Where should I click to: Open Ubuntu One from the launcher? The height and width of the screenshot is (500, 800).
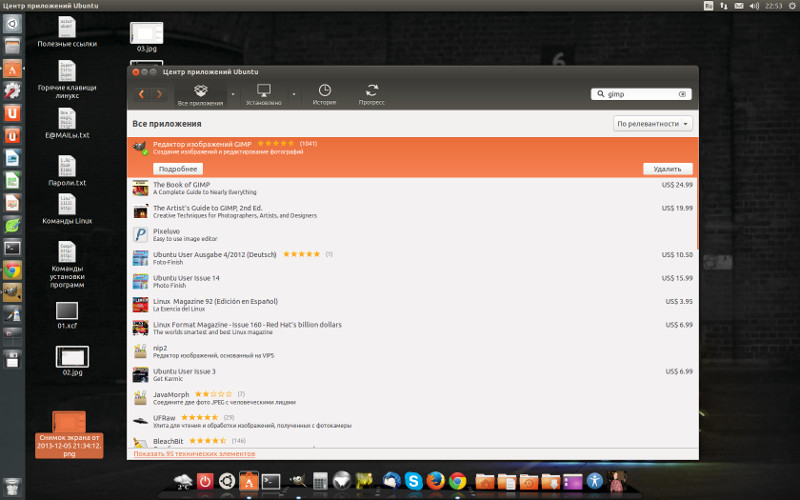point(12,113)
